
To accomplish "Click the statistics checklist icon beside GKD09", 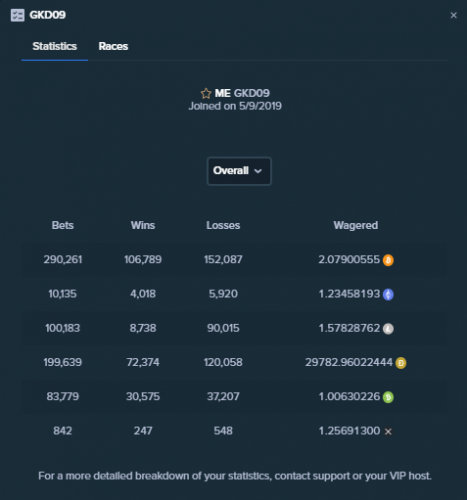I will tap(17, 15).
